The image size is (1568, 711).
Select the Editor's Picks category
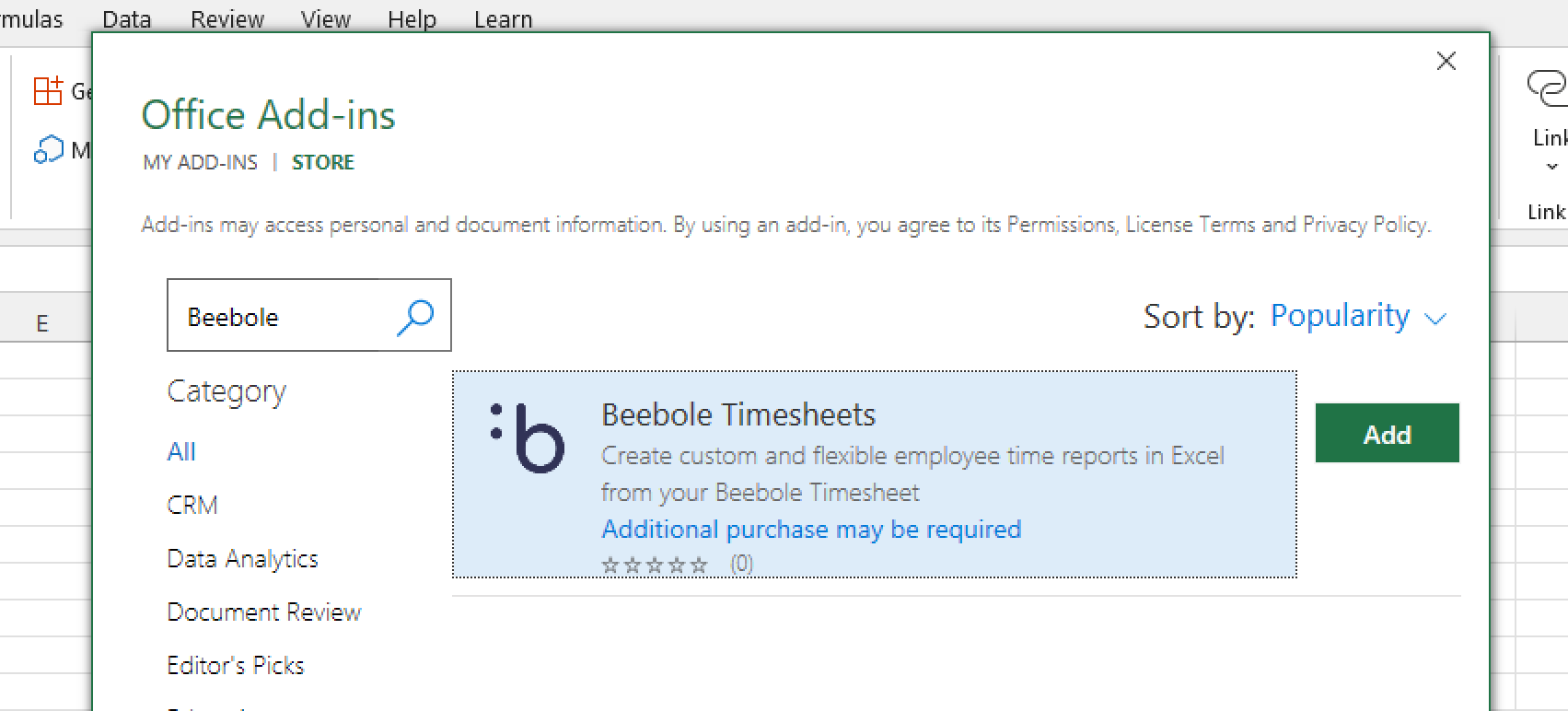(236, 665)
